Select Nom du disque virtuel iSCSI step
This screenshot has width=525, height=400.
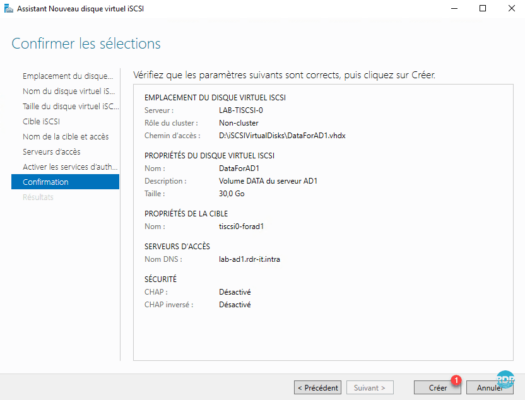[x=69, y=91]
